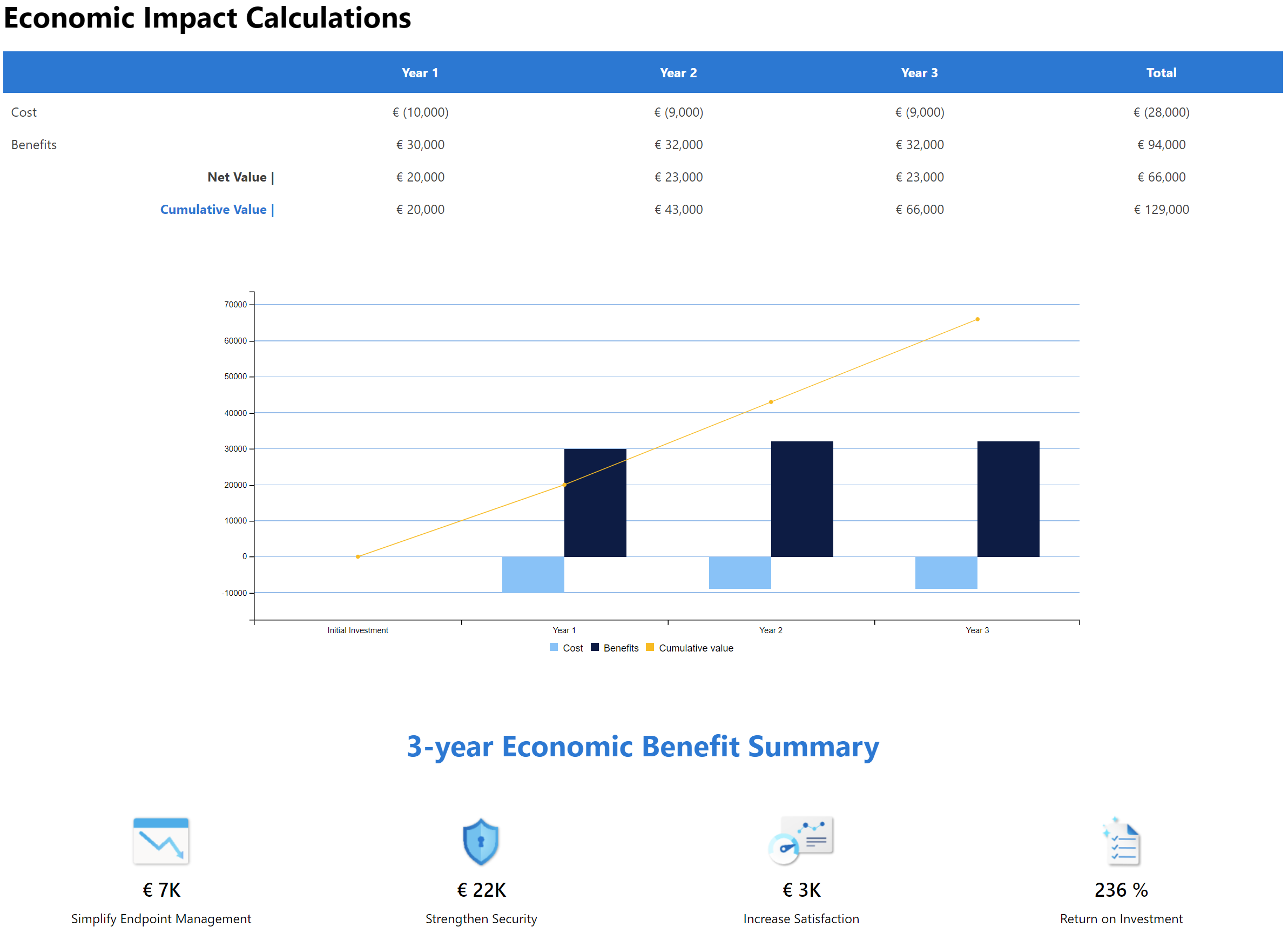Select the Total column header
This screenshot has height=947, width=1288.
[x=1162, y=73]
